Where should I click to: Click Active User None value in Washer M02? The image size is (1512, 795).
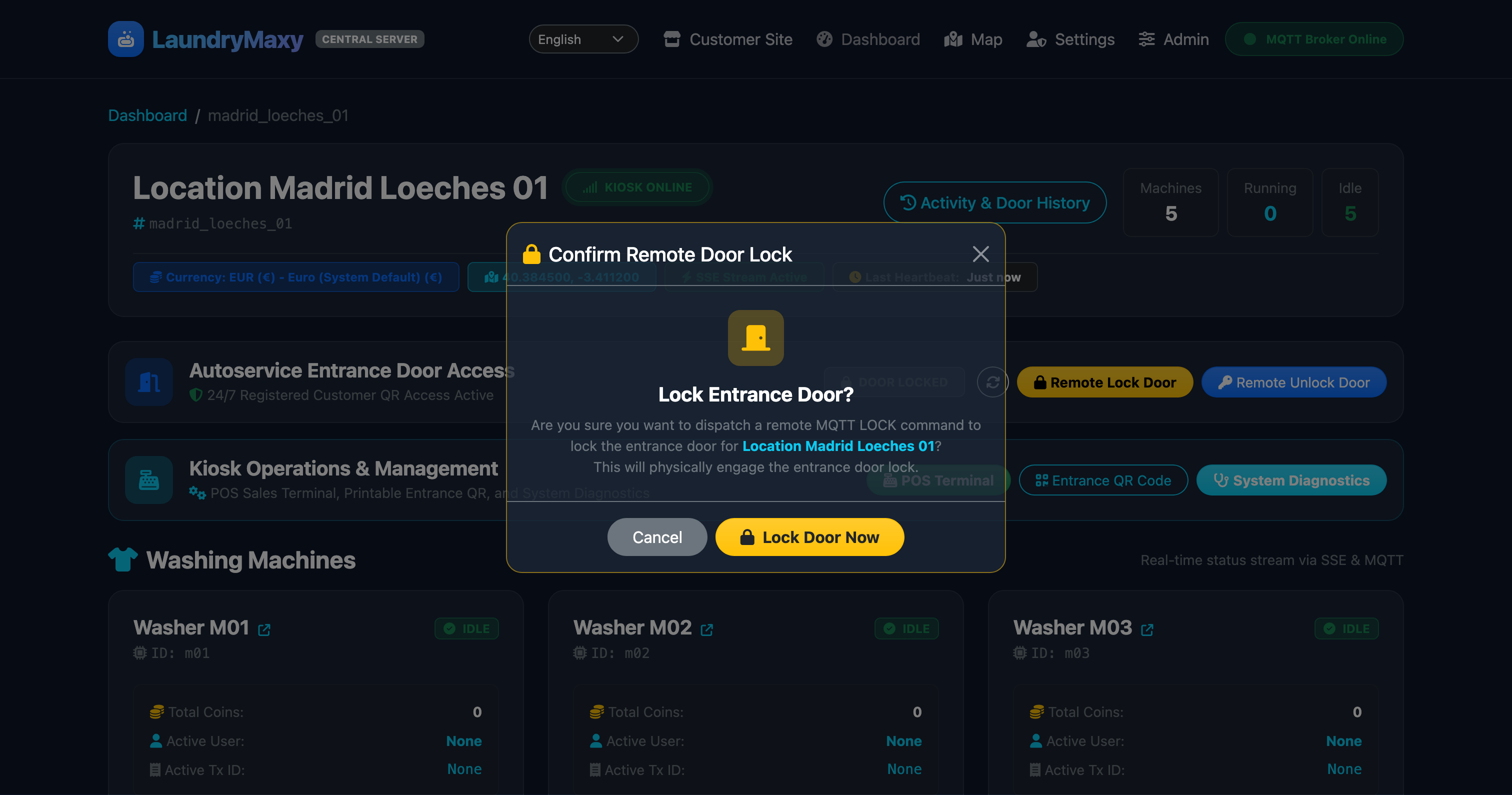[x=904, y=741]
